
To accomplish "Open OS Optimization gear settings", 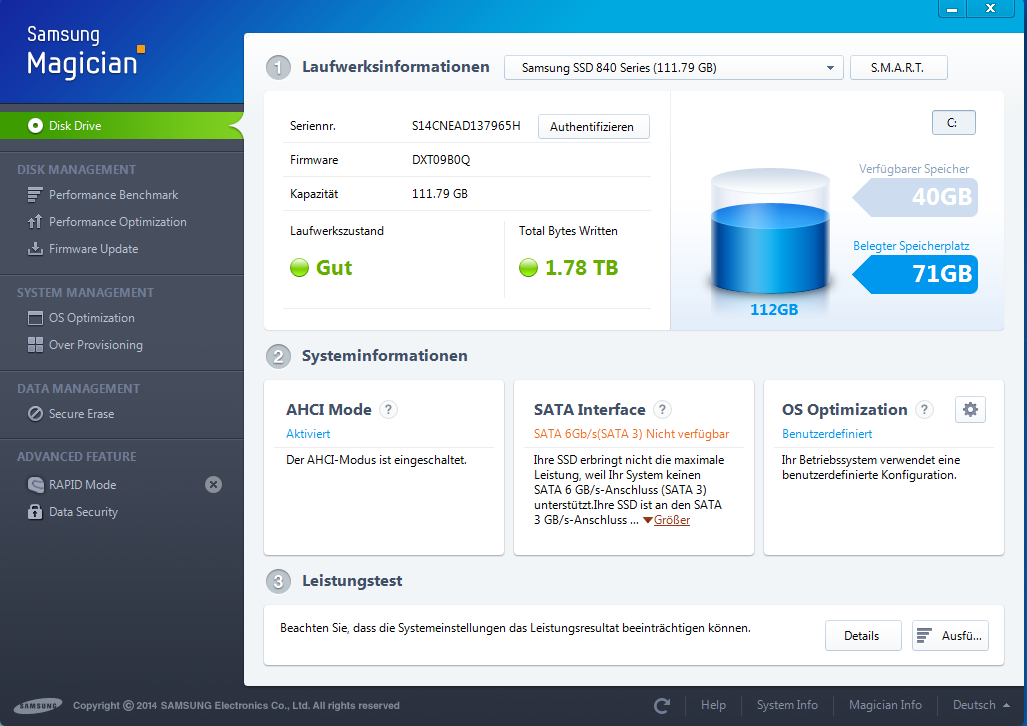I will (970, 410).
